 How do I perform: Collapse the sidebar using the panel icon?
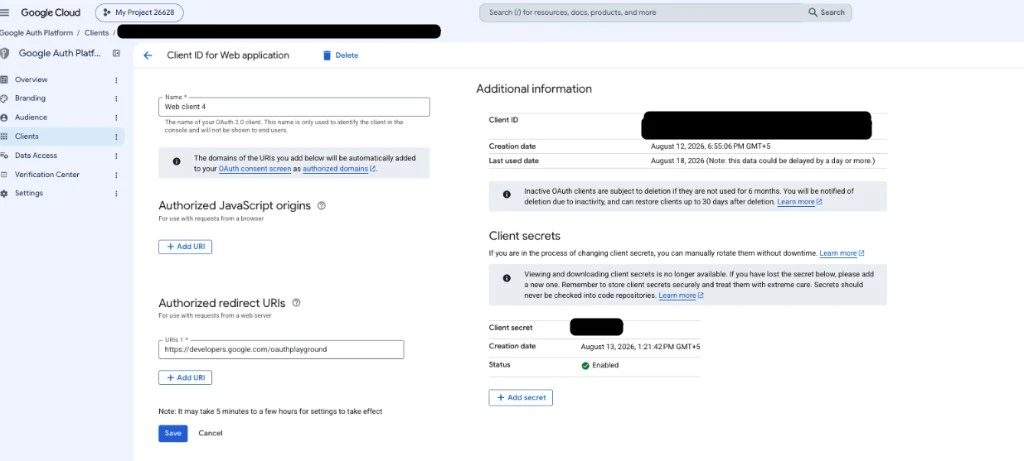tap(116, 54)
